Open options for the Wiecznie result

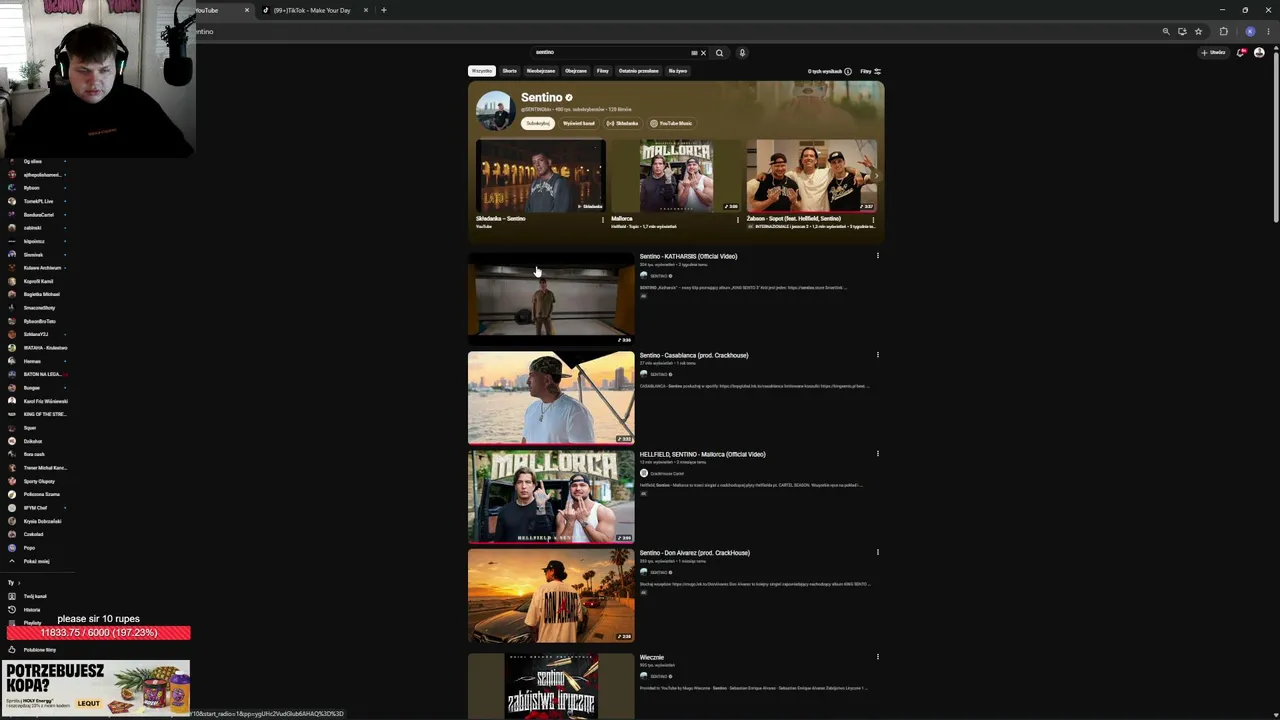pyautogui.click(x=878, y=656)
